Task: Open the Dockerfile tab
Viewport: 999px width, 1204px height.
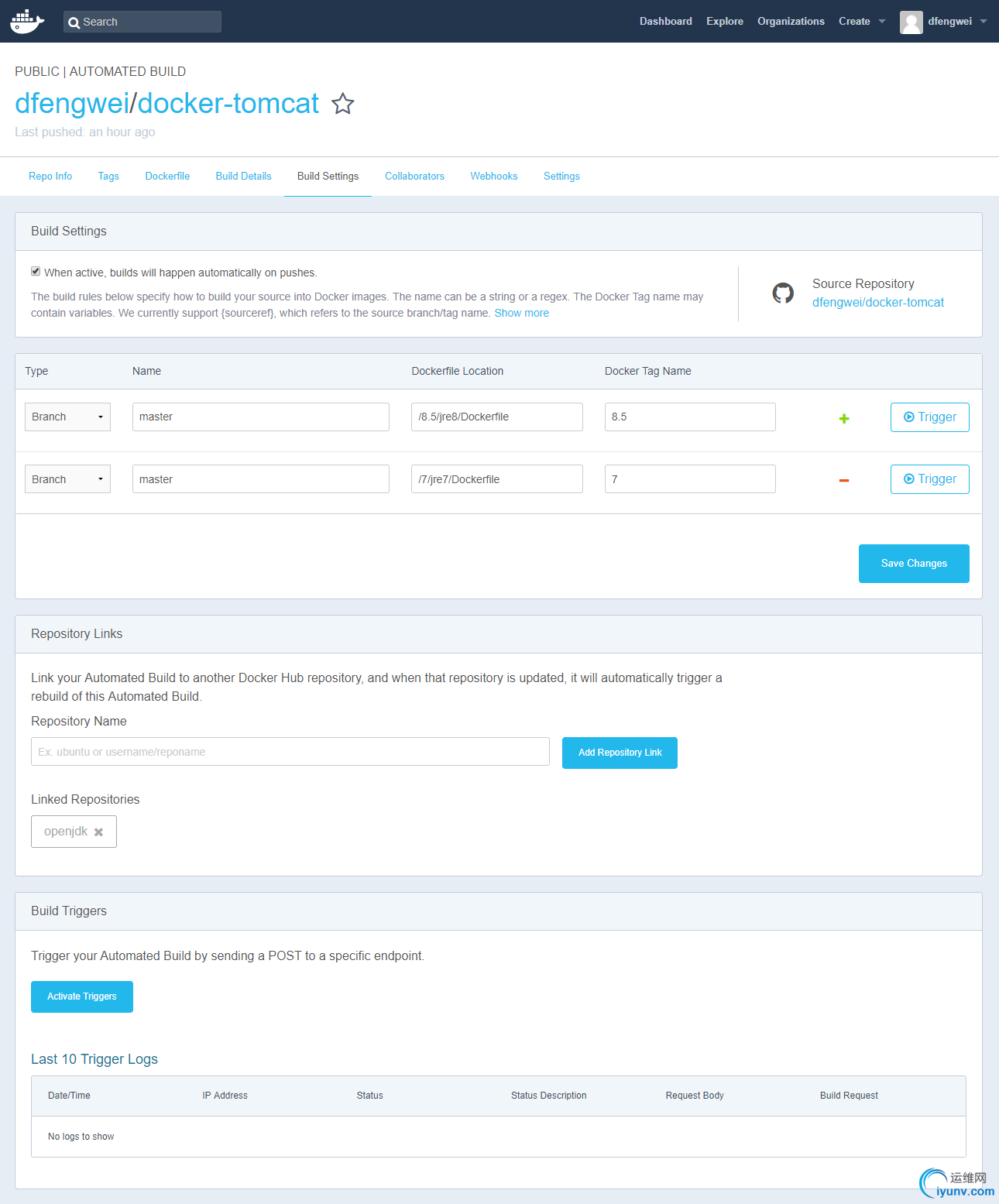Action: pos(167,177)
